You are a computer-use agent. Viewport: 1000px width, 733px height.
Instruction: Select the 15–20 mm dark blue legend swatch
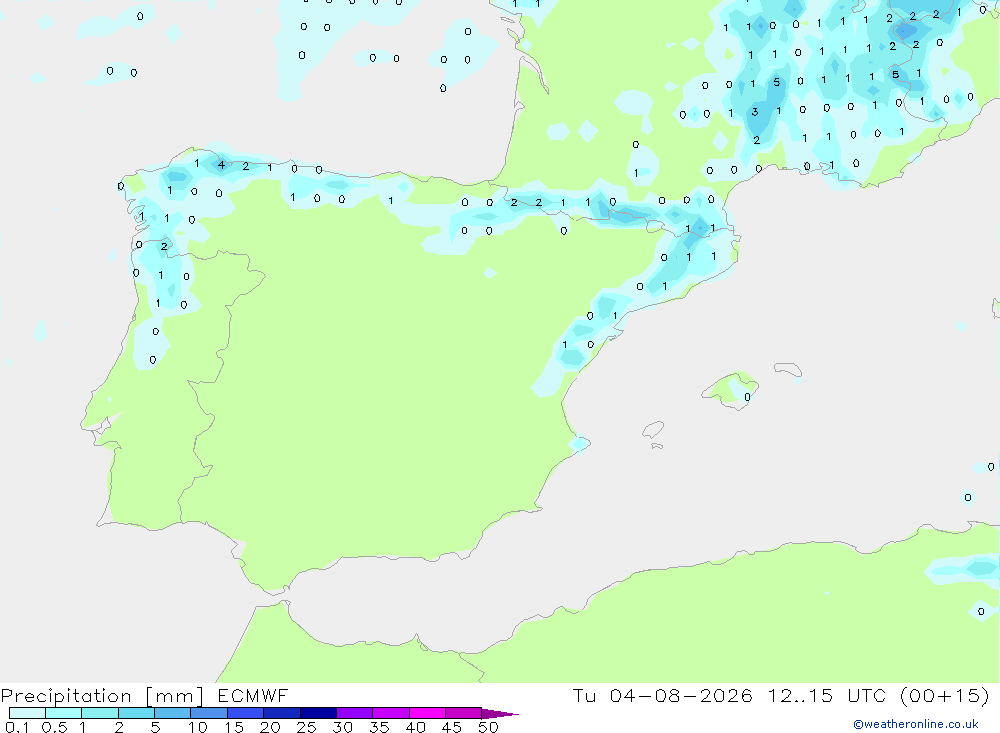[x=246, y=713]
